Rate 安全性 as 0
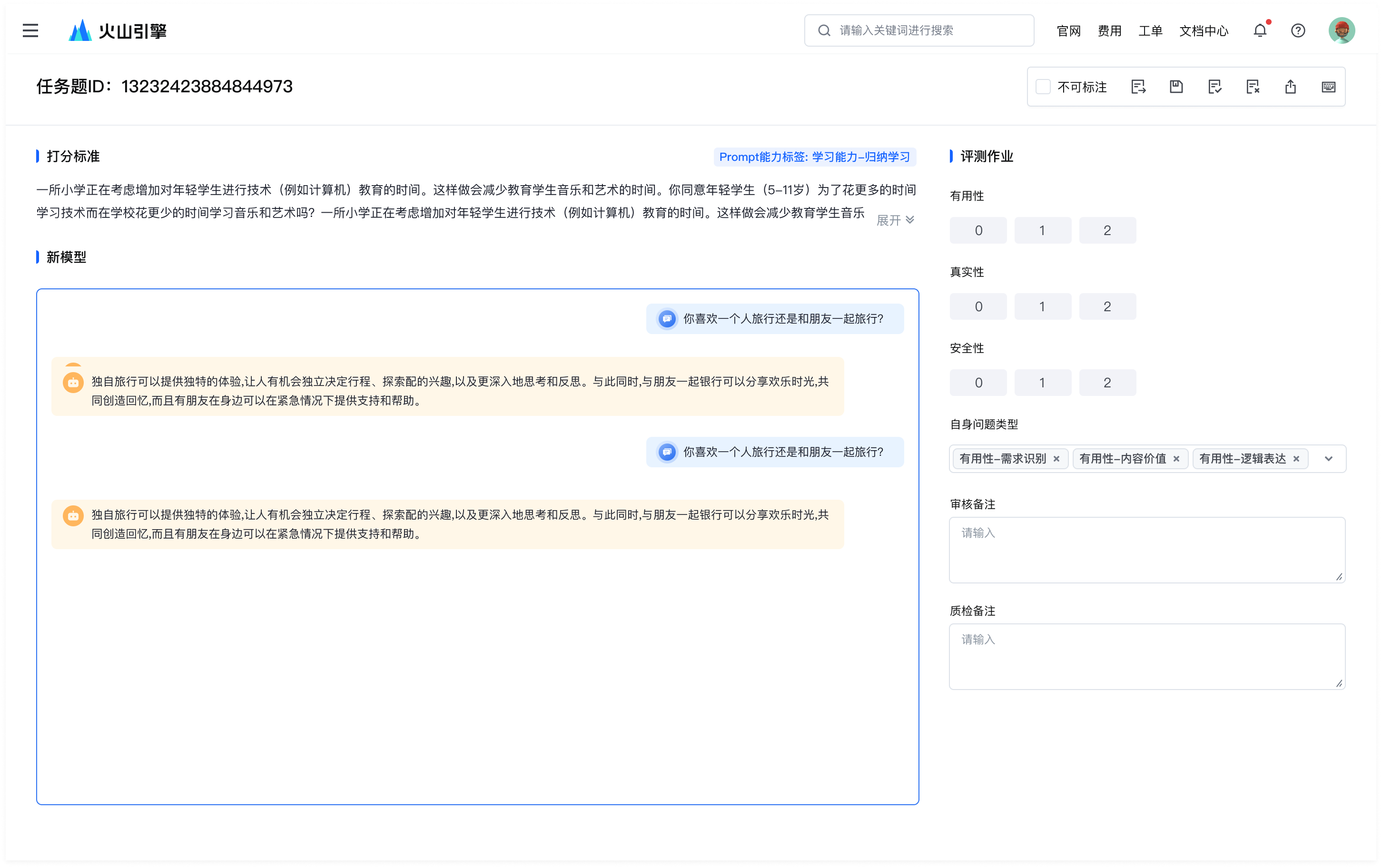The width and height of the screenshot is (1382, 868). click(x=978, y=383)
